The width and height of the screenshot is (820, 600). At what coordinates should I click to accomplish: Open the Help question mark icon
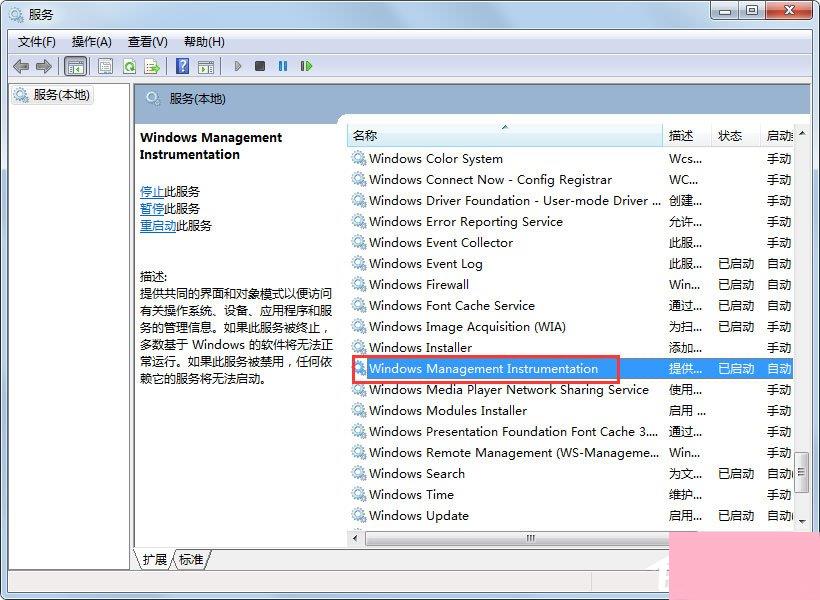point(183,66)
